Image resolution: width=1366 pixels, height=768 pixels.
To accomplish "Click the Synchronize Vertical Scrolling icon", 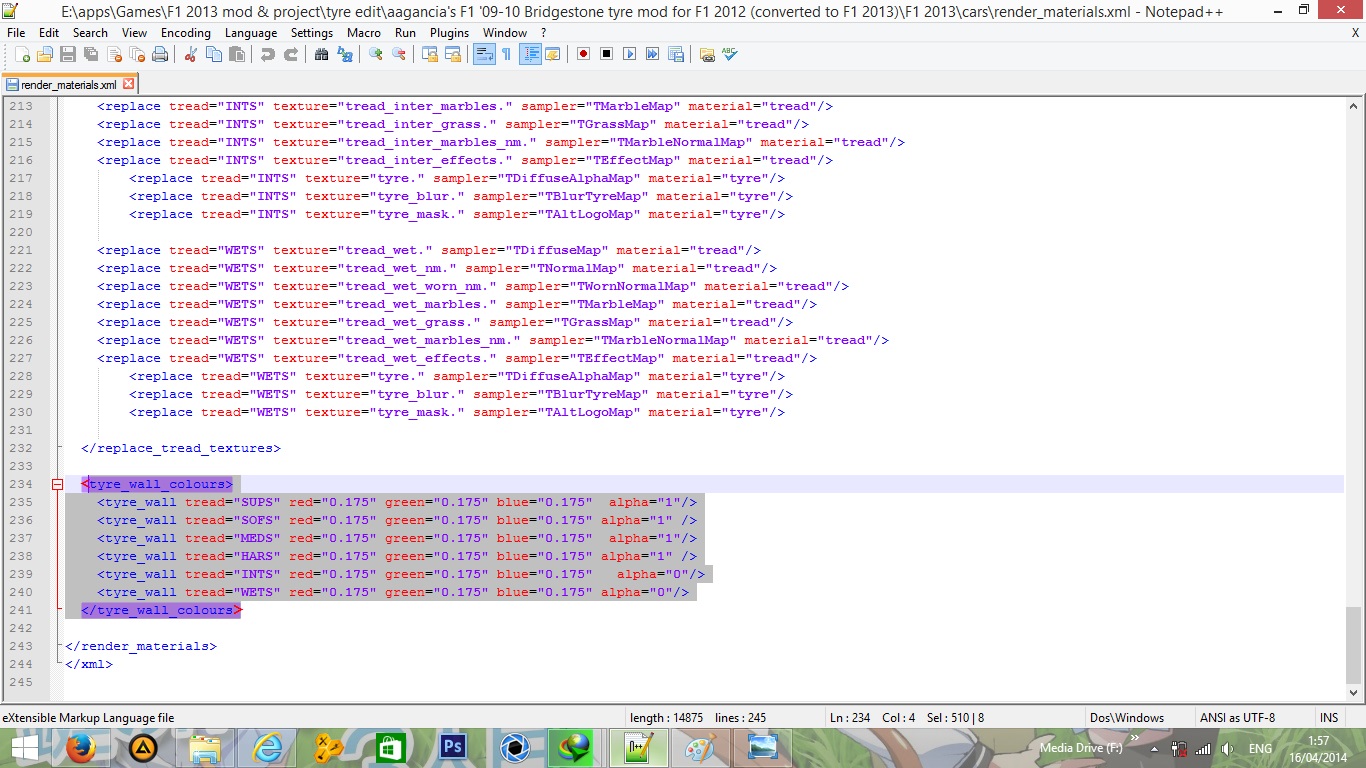I will (429, 54).
